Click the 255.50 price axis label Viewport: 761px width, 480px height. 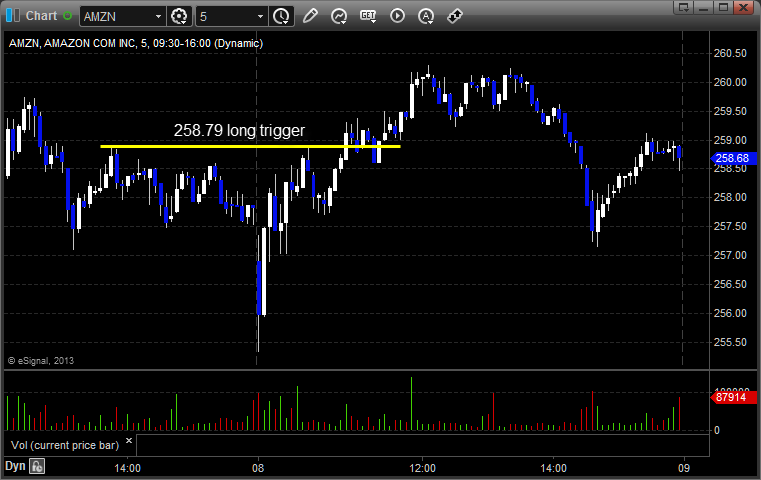point(730,342)
